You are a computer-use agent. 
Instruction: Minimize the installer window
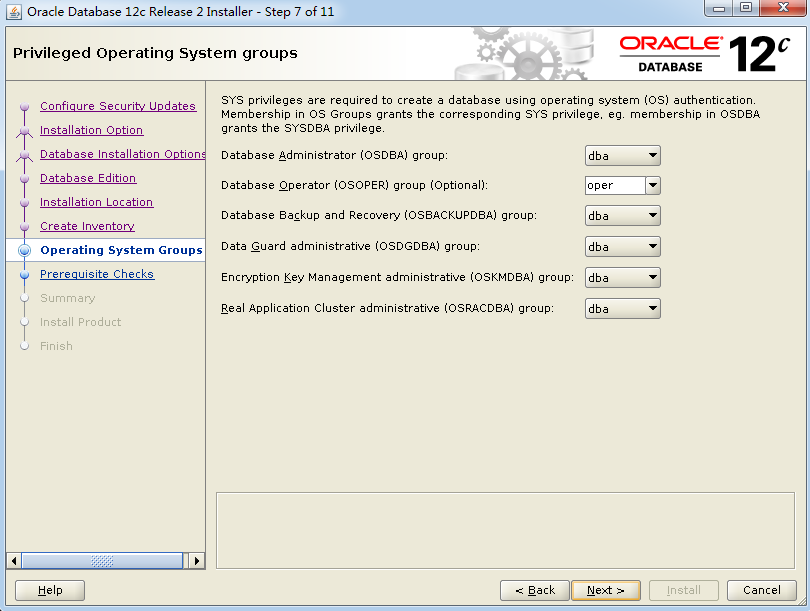coord(719,8)
